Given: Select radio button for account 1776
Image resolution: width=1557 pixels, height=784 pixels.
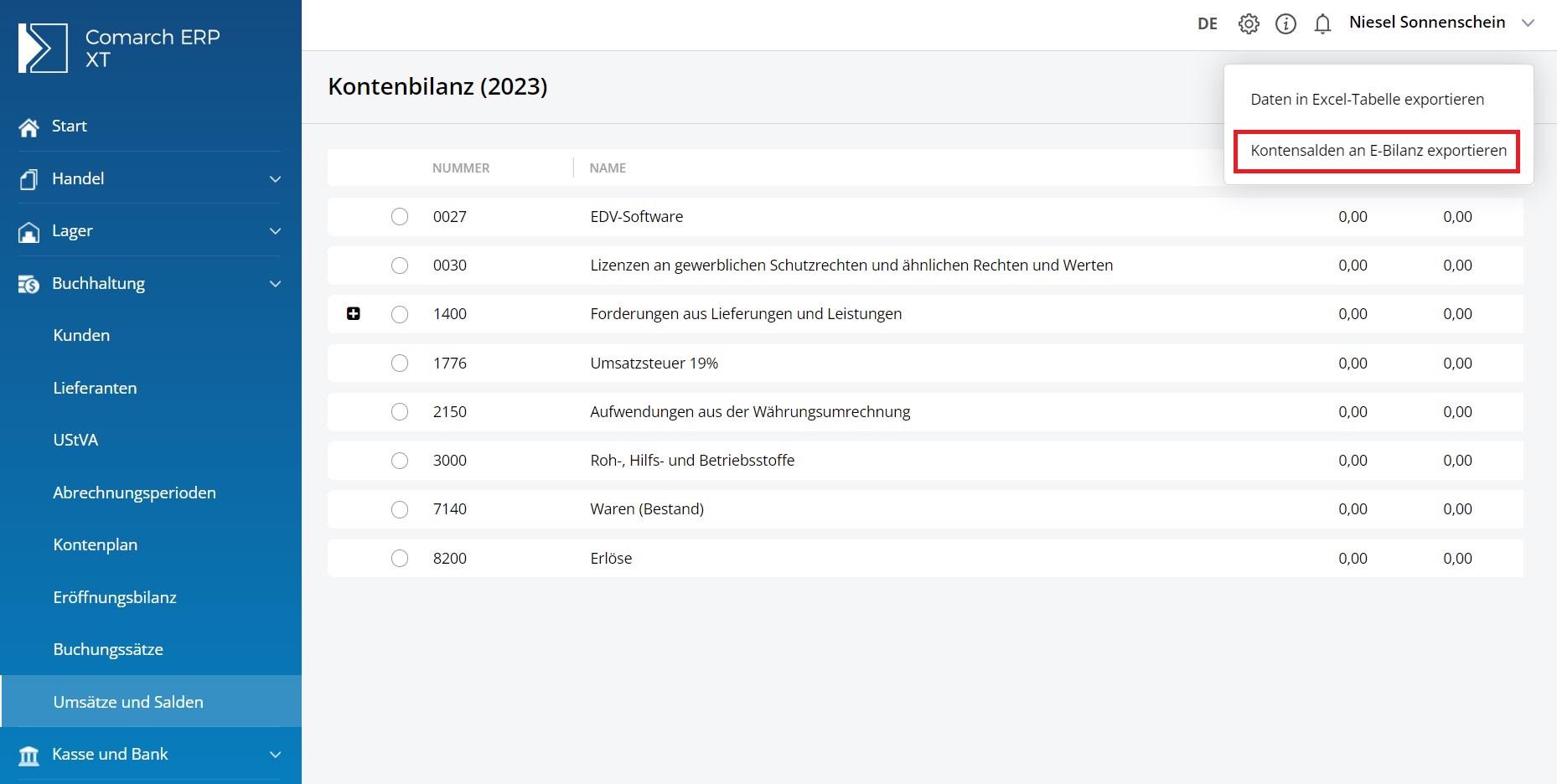Looking at the screenshot, I should click(400, 363).
